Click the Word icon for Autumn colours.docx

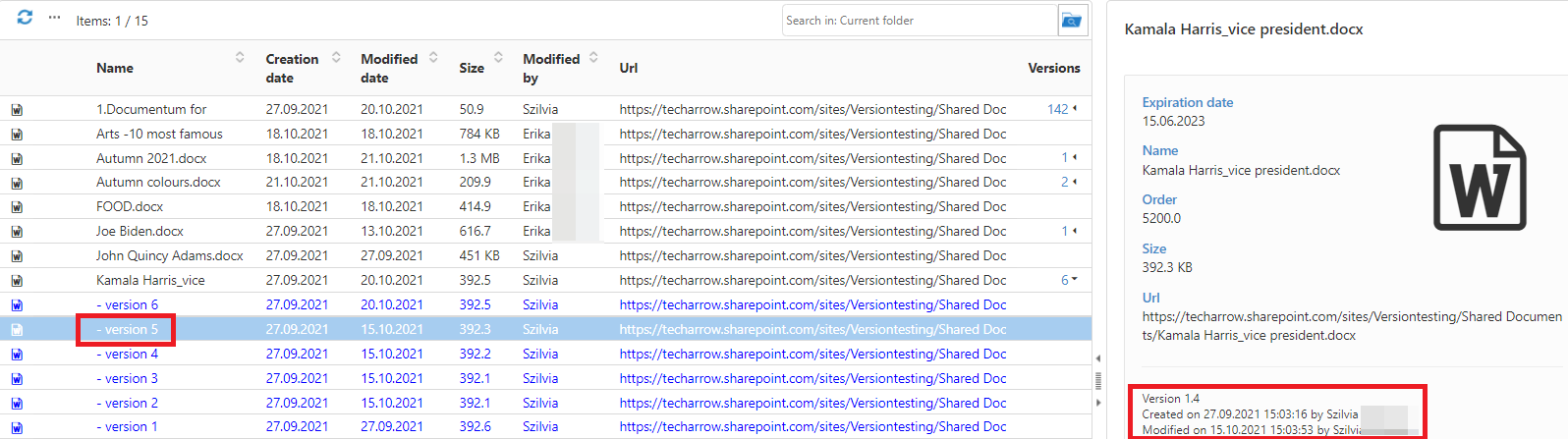[x=17, y=183]
